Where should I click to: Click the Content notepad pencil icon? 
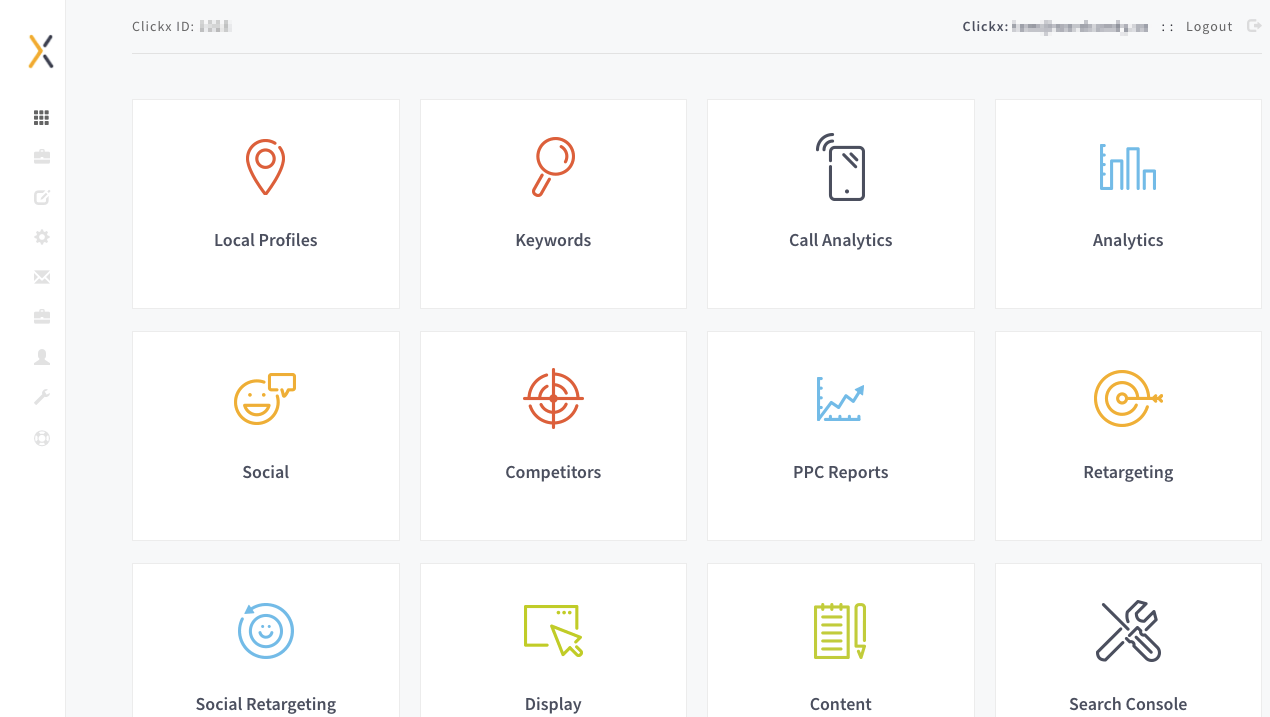point(840,631)
